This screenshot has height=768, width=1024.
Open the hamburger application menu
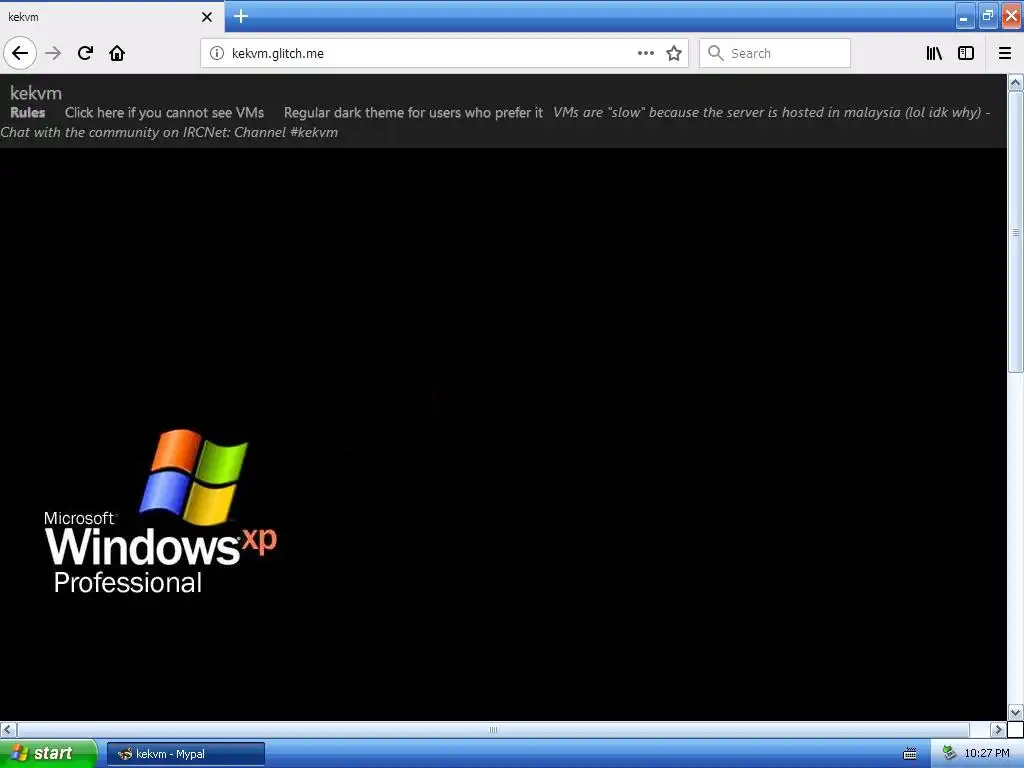point(1005,53)
